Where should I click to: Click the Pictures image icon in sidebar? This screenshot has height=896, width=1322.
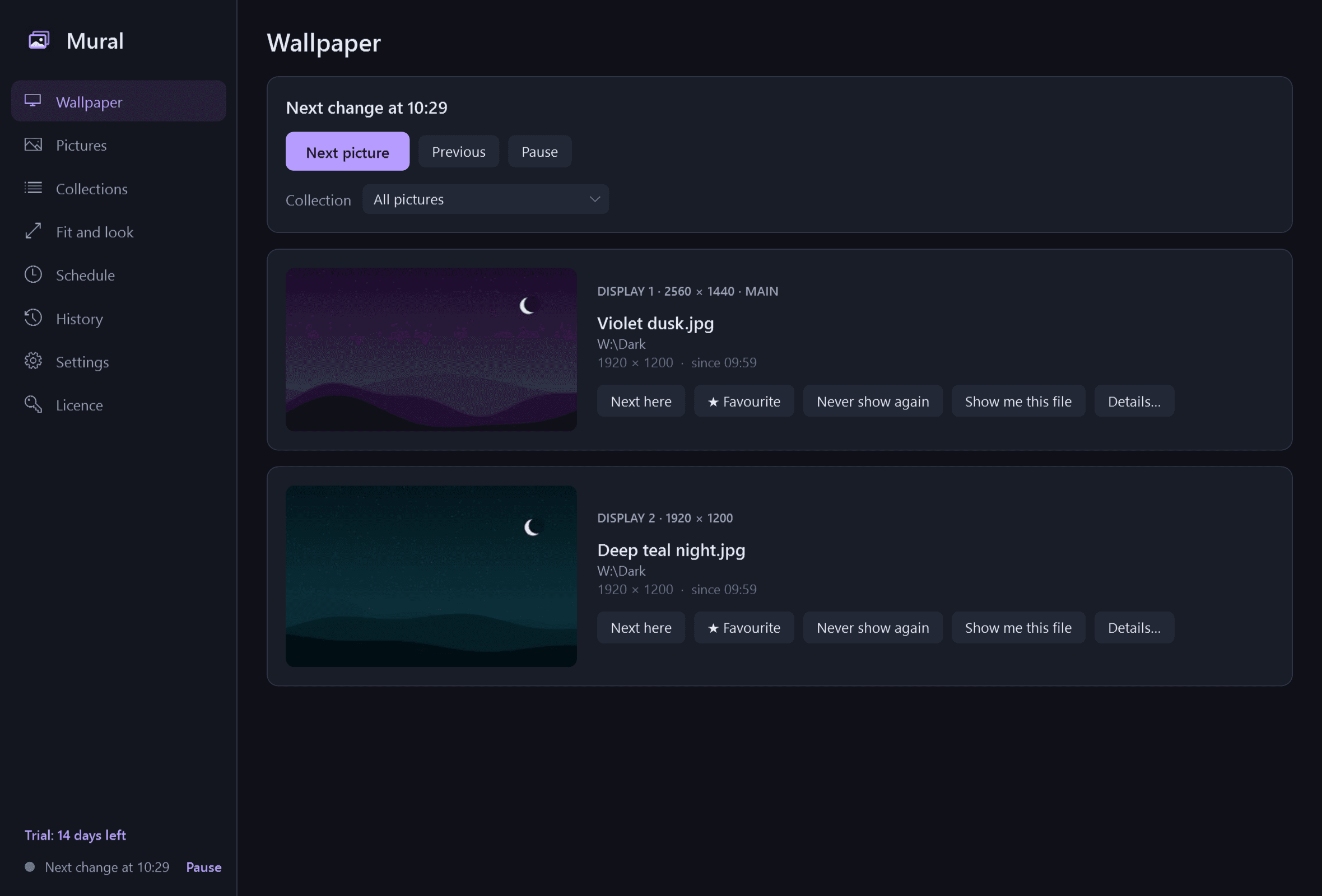[x=33, y=144]
